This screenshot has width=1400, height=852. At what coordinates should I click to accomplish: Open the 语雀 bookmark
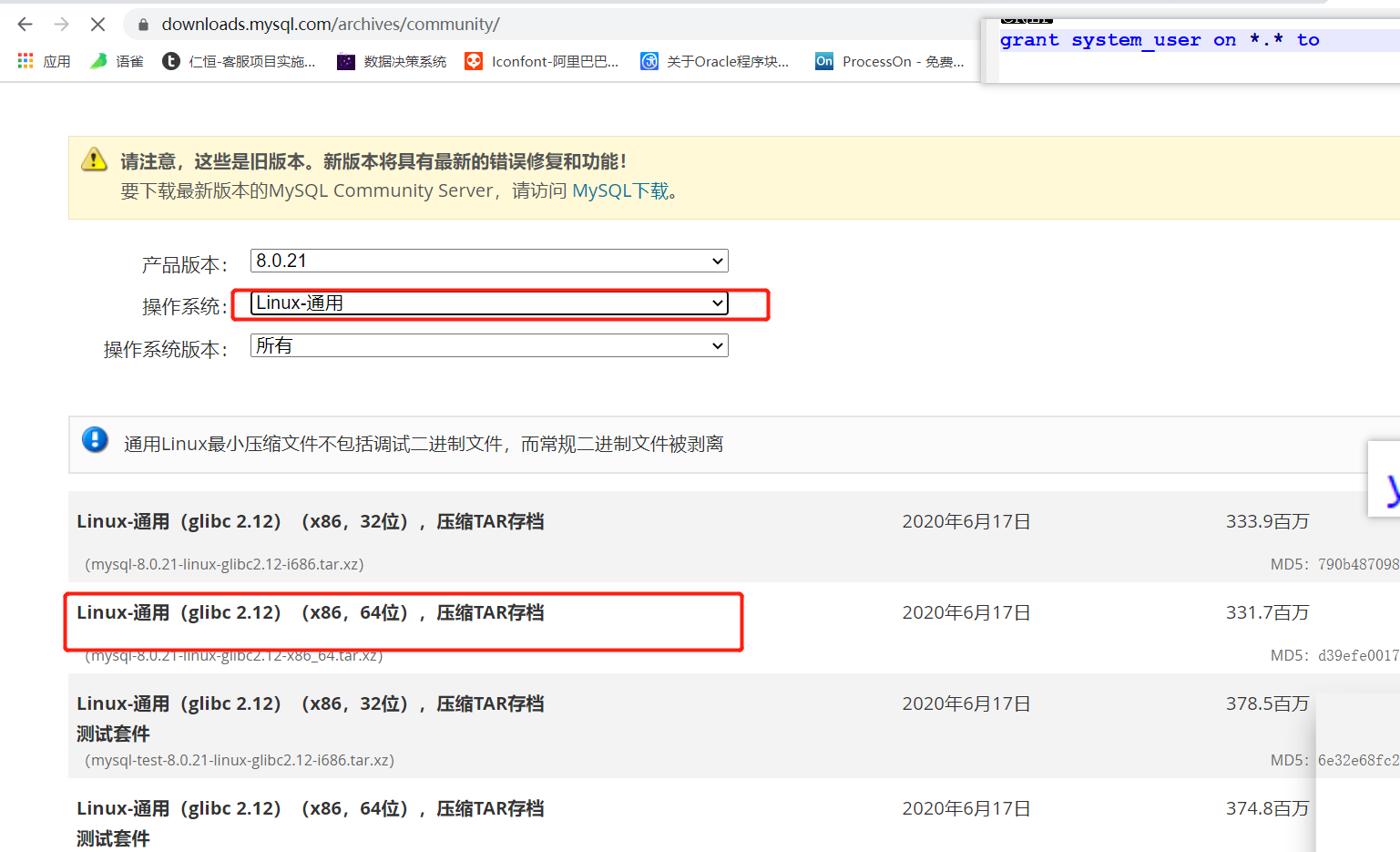pos(117,61)
